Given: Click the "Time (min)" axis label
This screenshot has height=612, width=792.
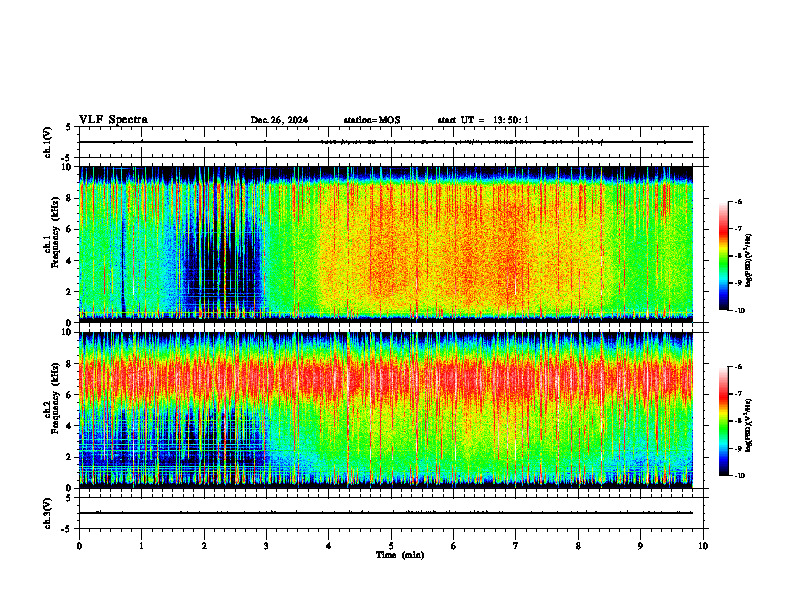Looking at the screenshot, I should coord(400,555).
